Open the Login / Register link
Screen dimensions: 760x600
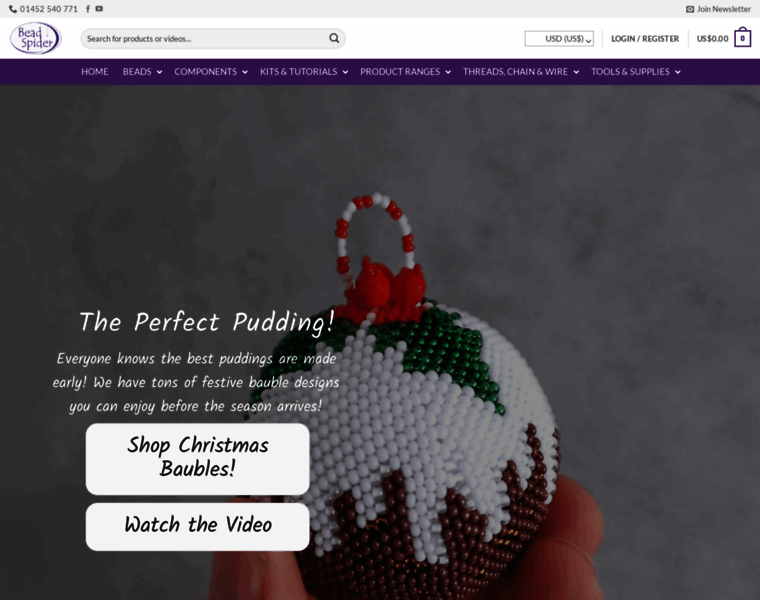pyautogui.click(x=645, y=39)
